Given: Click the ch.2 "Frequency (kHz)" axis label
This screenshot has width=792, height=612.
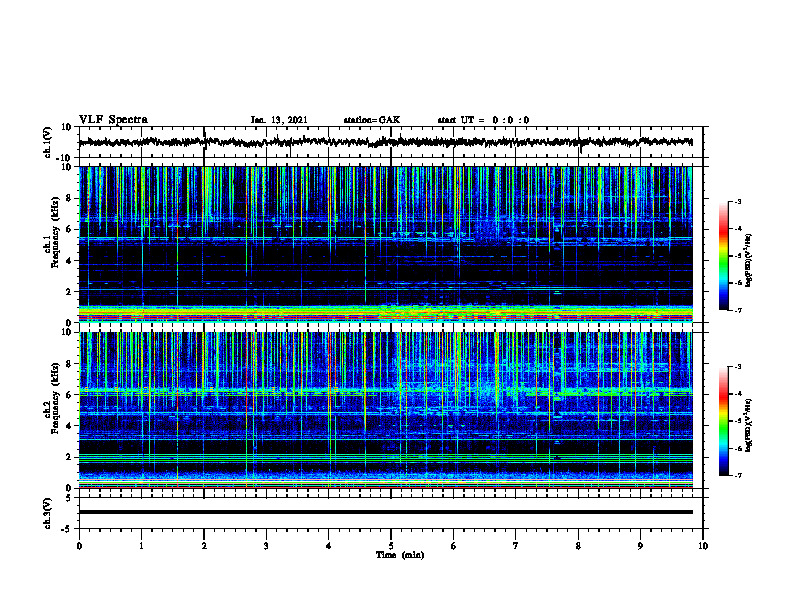Looking at the screenshot, I should click(x=55, y=398).
